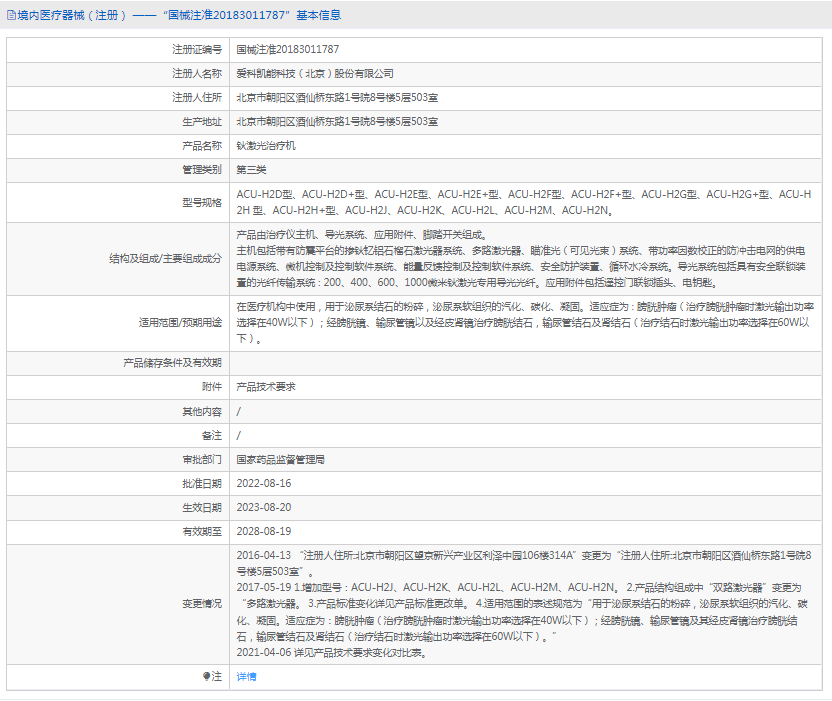
Task: Click the 有效期至 label
Action: 202,531
